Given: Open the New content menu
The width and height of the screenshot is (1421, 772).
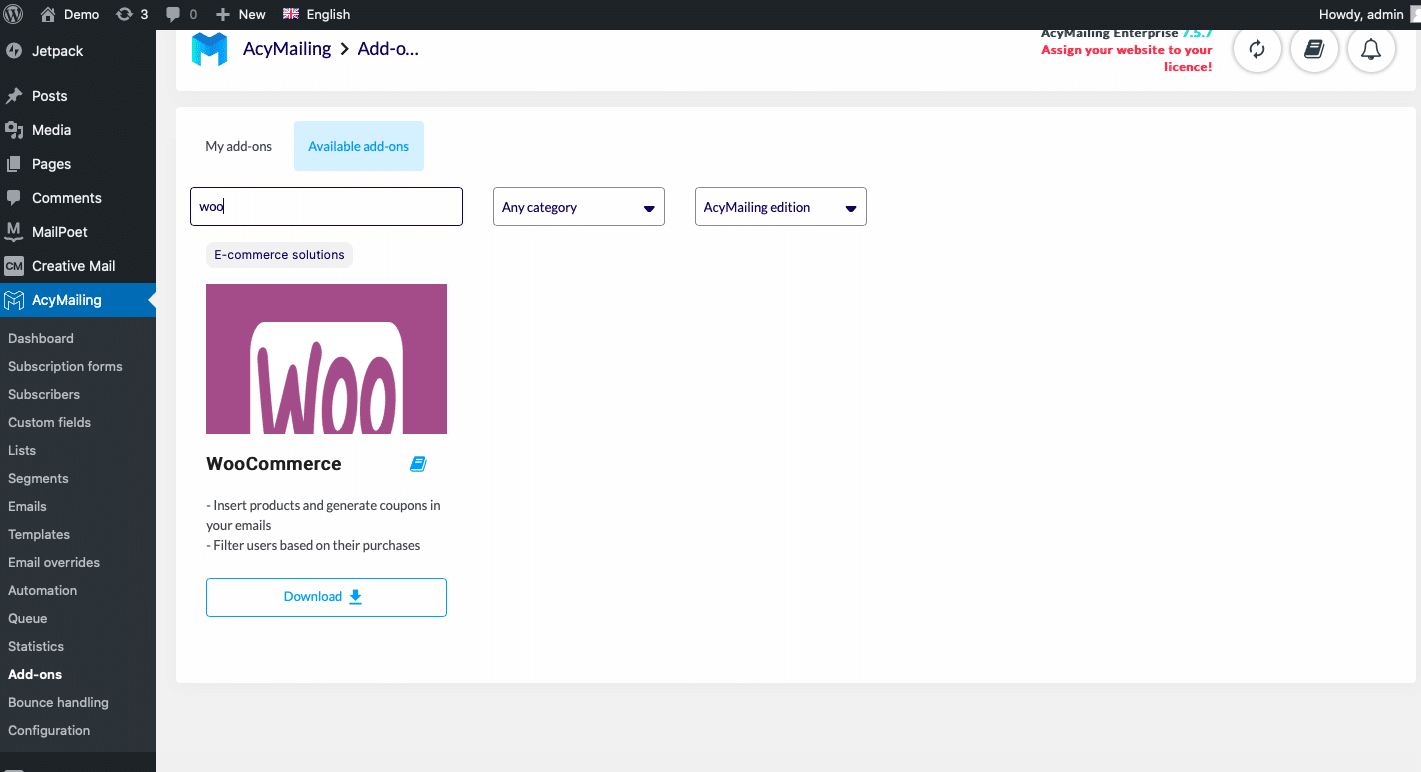Looking at the screenshot, I should coord(240,14).
